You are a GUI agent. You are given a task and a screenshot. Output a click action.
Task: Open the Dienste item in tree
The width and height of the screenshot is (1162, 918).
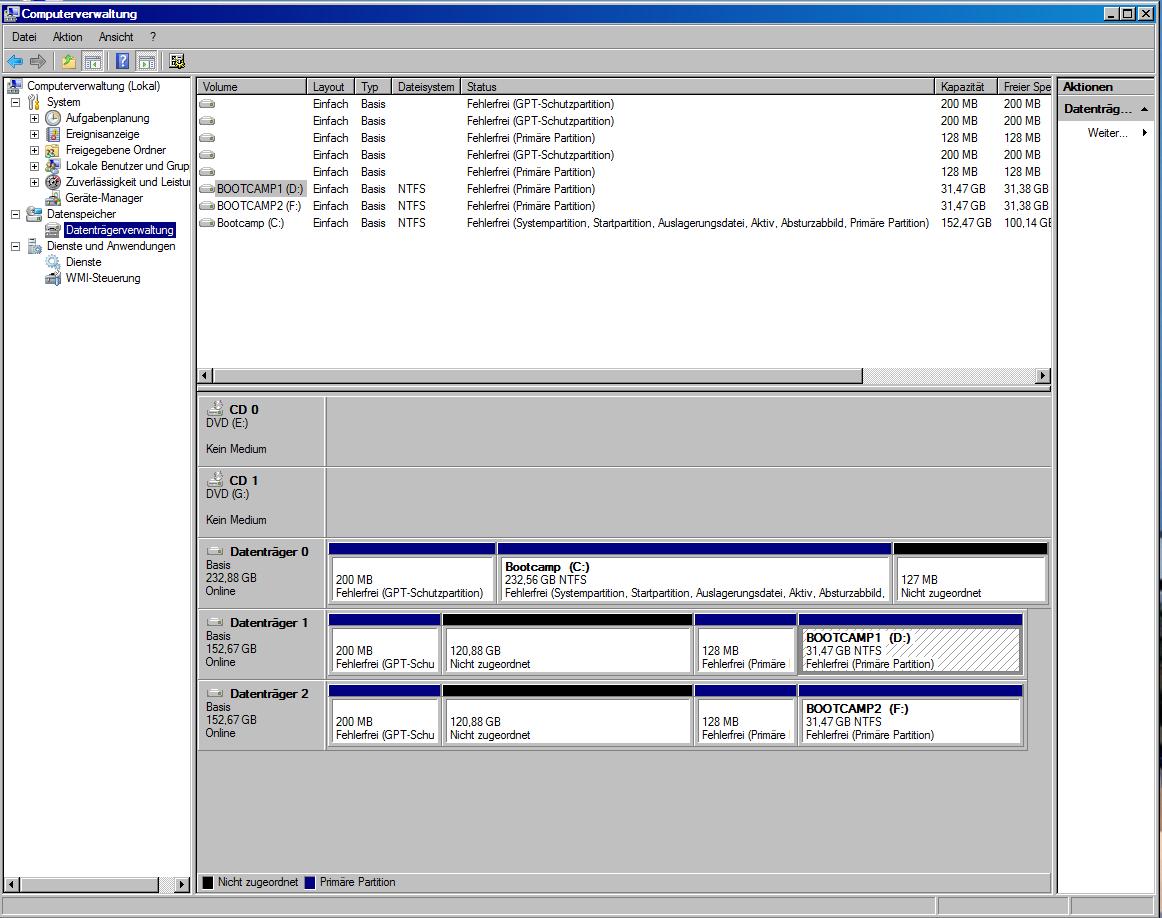83,262
